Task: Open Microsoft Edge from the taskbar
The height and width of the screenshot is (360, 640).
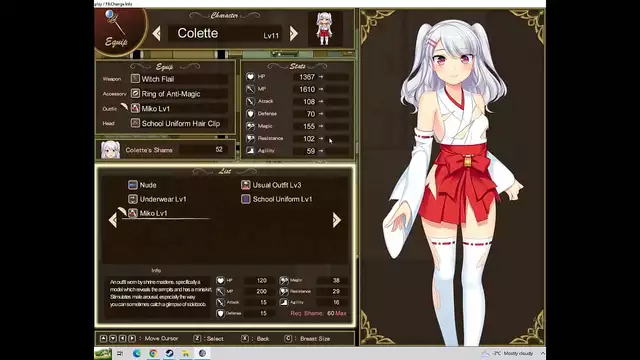Action: tap(136, 353)
